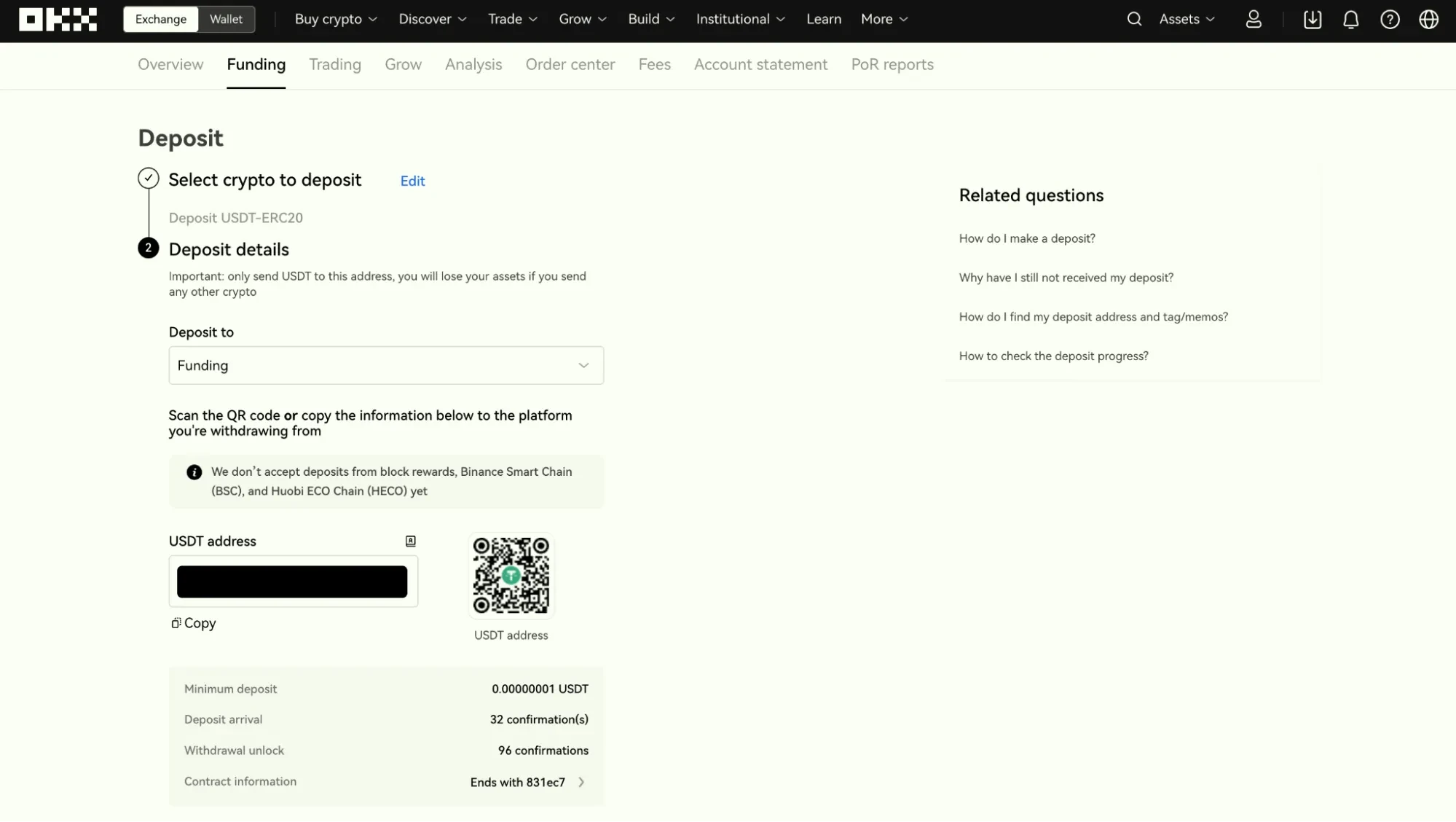Open the Assets dropdown
The image size is (1456, 822).
pyautogui.click(x=1187, y=20)
